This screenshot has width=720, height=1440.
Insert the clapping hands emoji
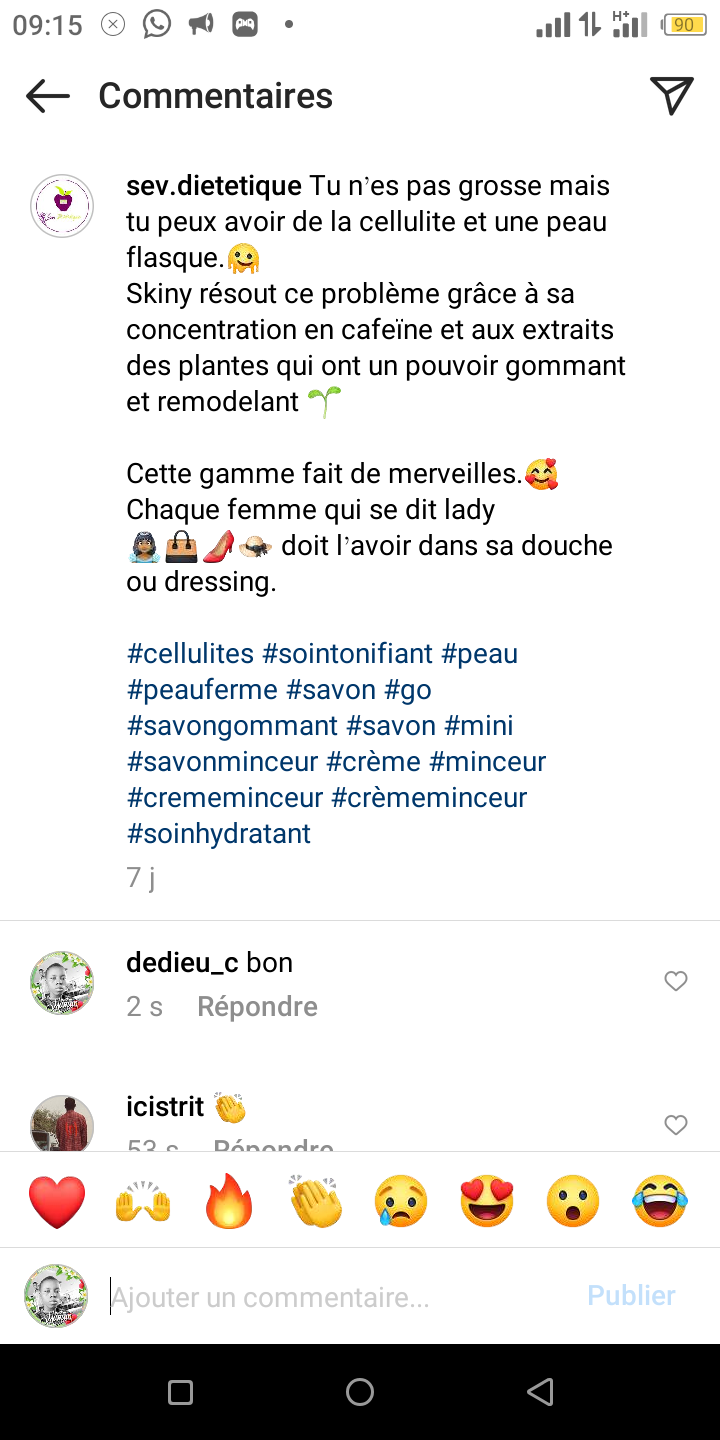[x=316, y=1201]
